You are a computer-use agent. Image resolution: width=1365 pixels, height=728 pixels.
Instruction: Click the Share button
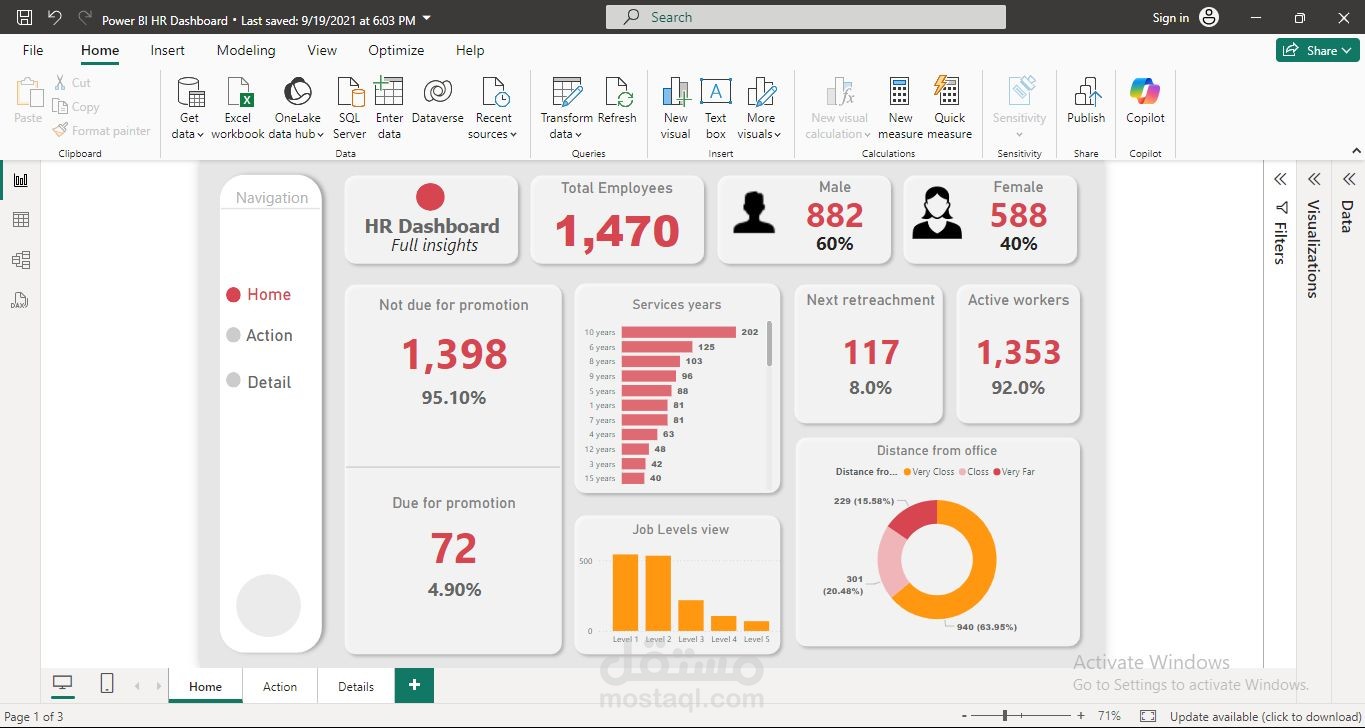click(1317, 50)
